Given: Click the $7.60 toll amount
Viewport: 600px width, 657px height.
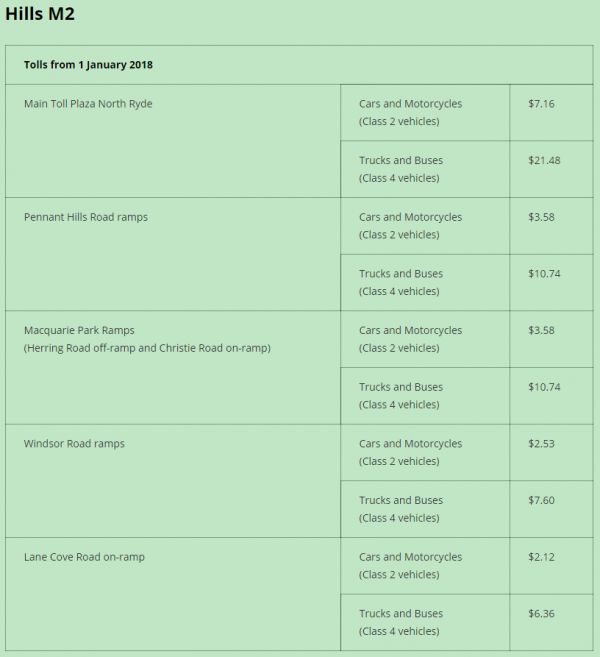Looking at the screenshot, I should pos(541,500).
